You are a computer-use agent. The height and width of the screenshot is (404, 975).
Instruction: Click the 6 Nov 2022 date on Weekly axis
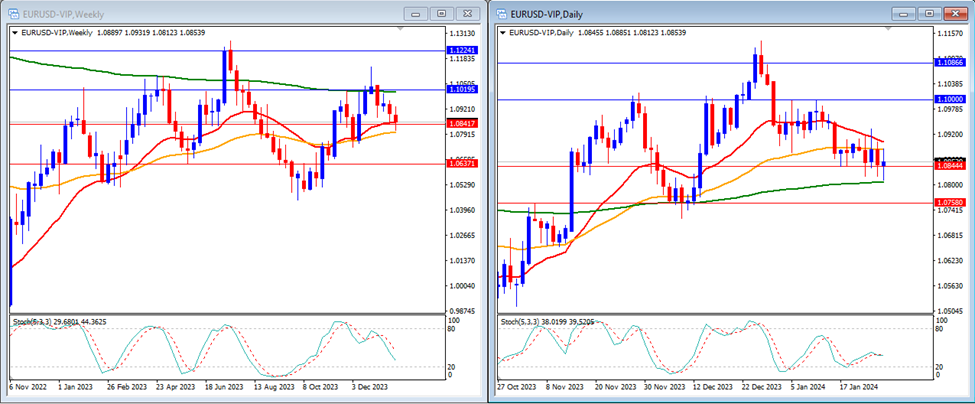[x=27, y=386]
